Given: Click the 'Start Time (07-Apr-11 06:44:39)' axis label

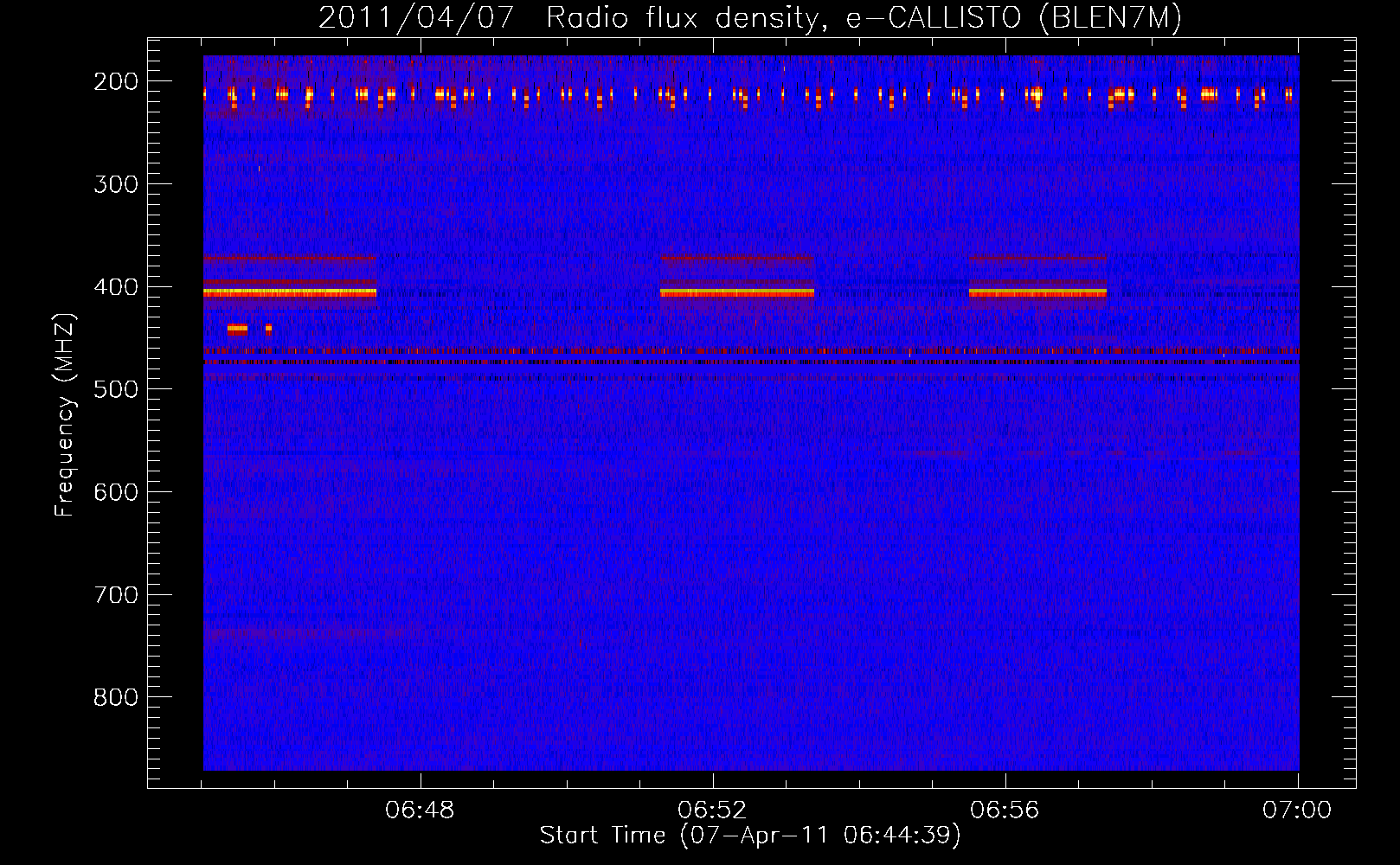Looking at the screenshot, I should 750,836.
